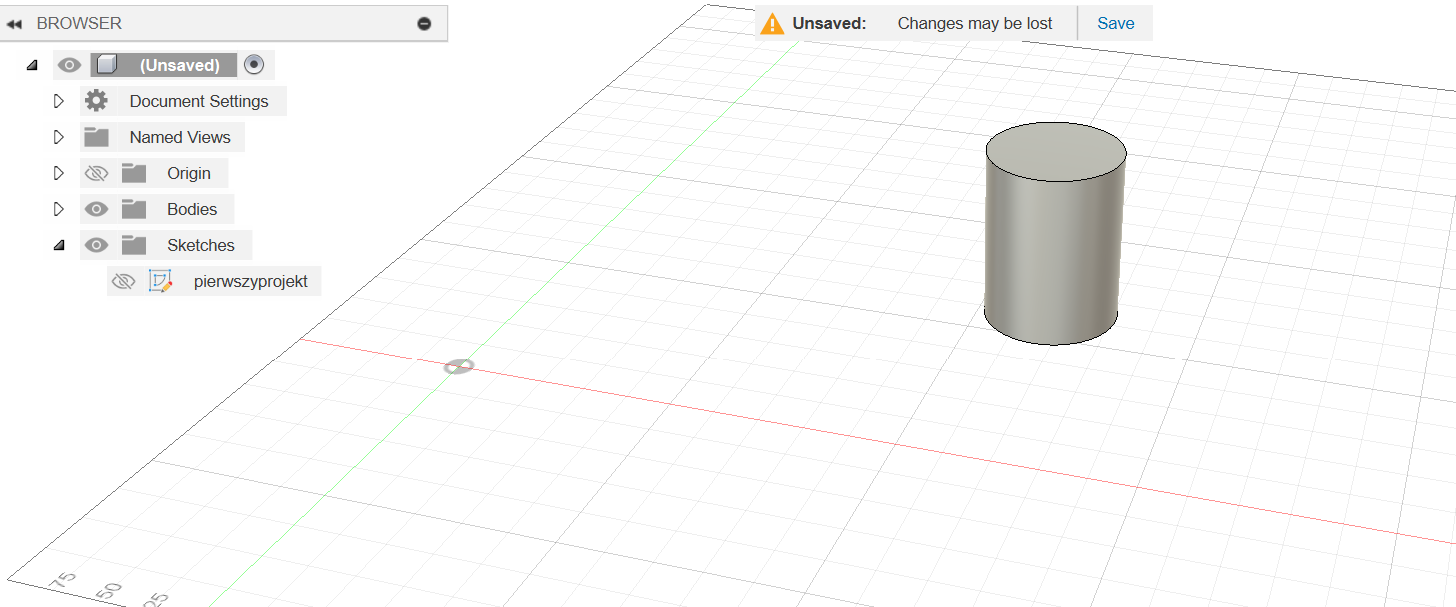This screenshot has width=1456, height=607.
Task: Hide the Bodies folder using its eye icon
Action: (96, 209)
